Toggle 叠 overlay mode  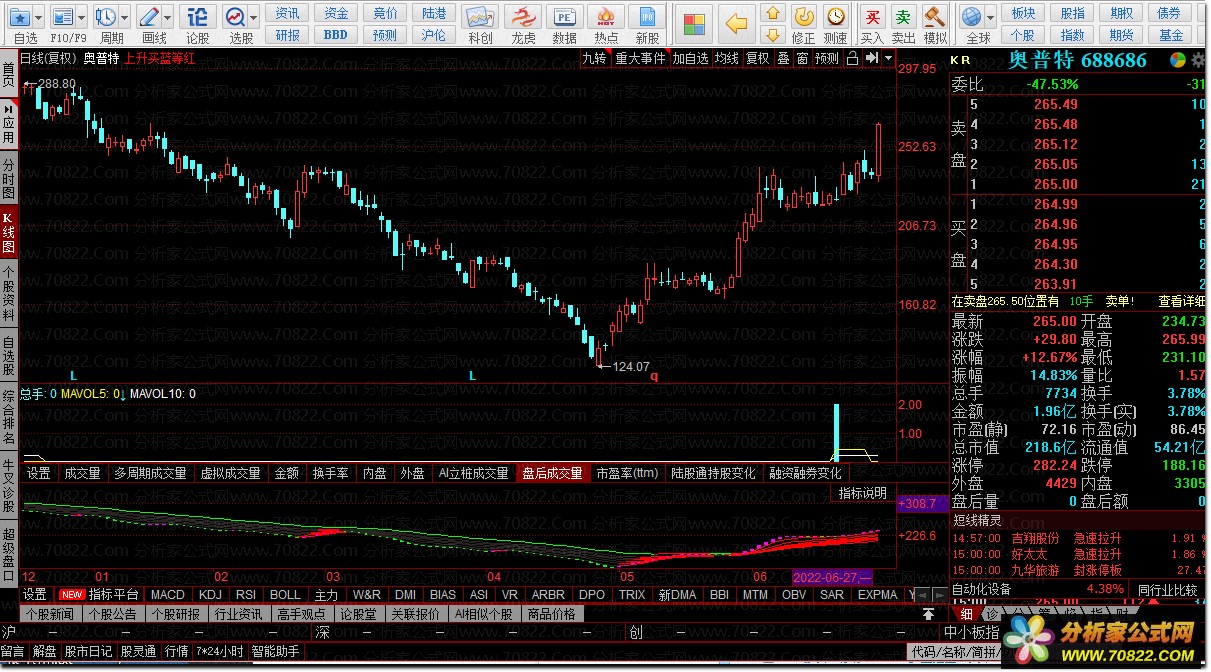(783, 58)
